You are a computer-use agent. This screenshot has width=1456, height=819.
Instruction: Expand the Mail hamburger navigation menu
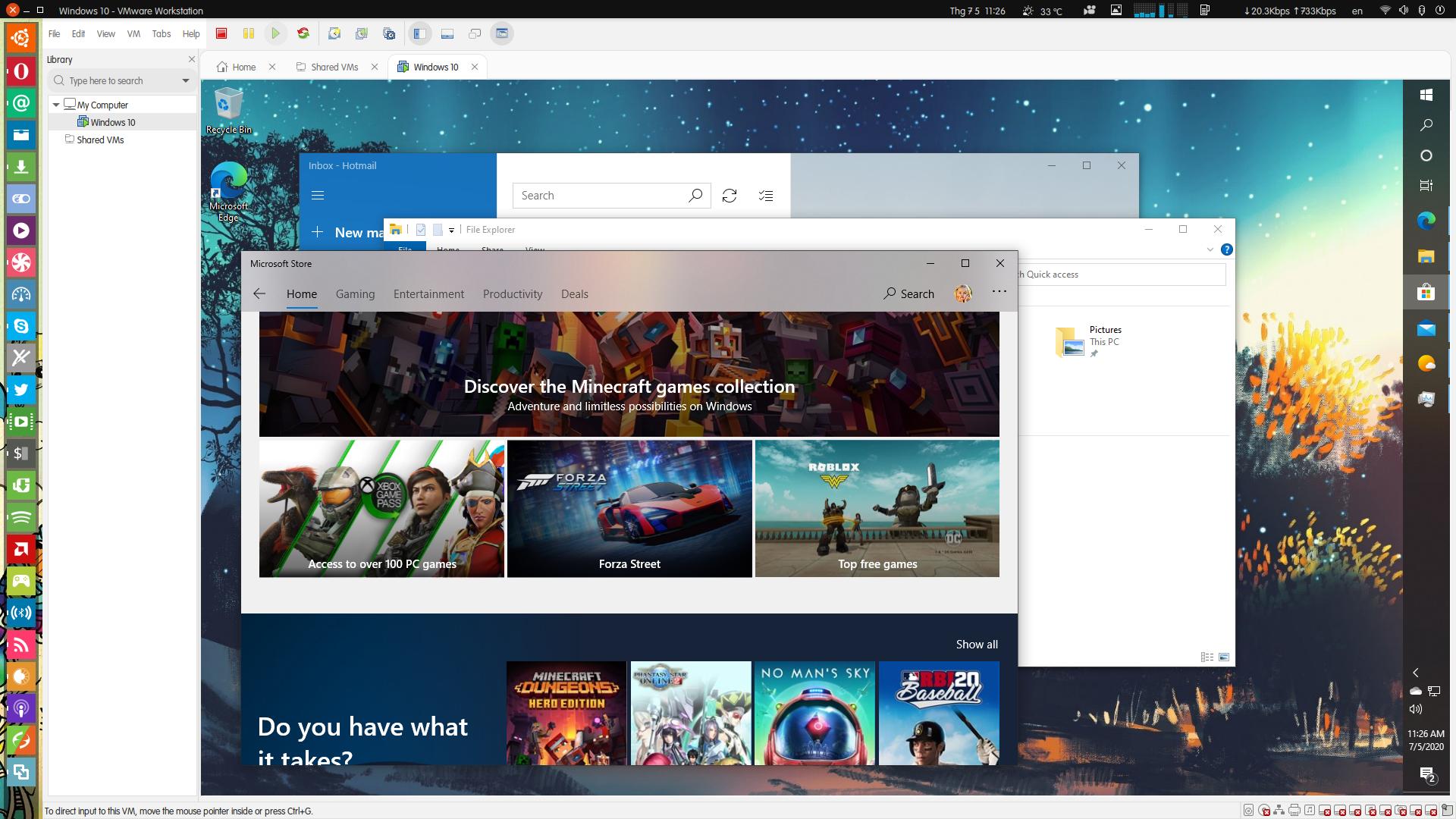point(318,196)
